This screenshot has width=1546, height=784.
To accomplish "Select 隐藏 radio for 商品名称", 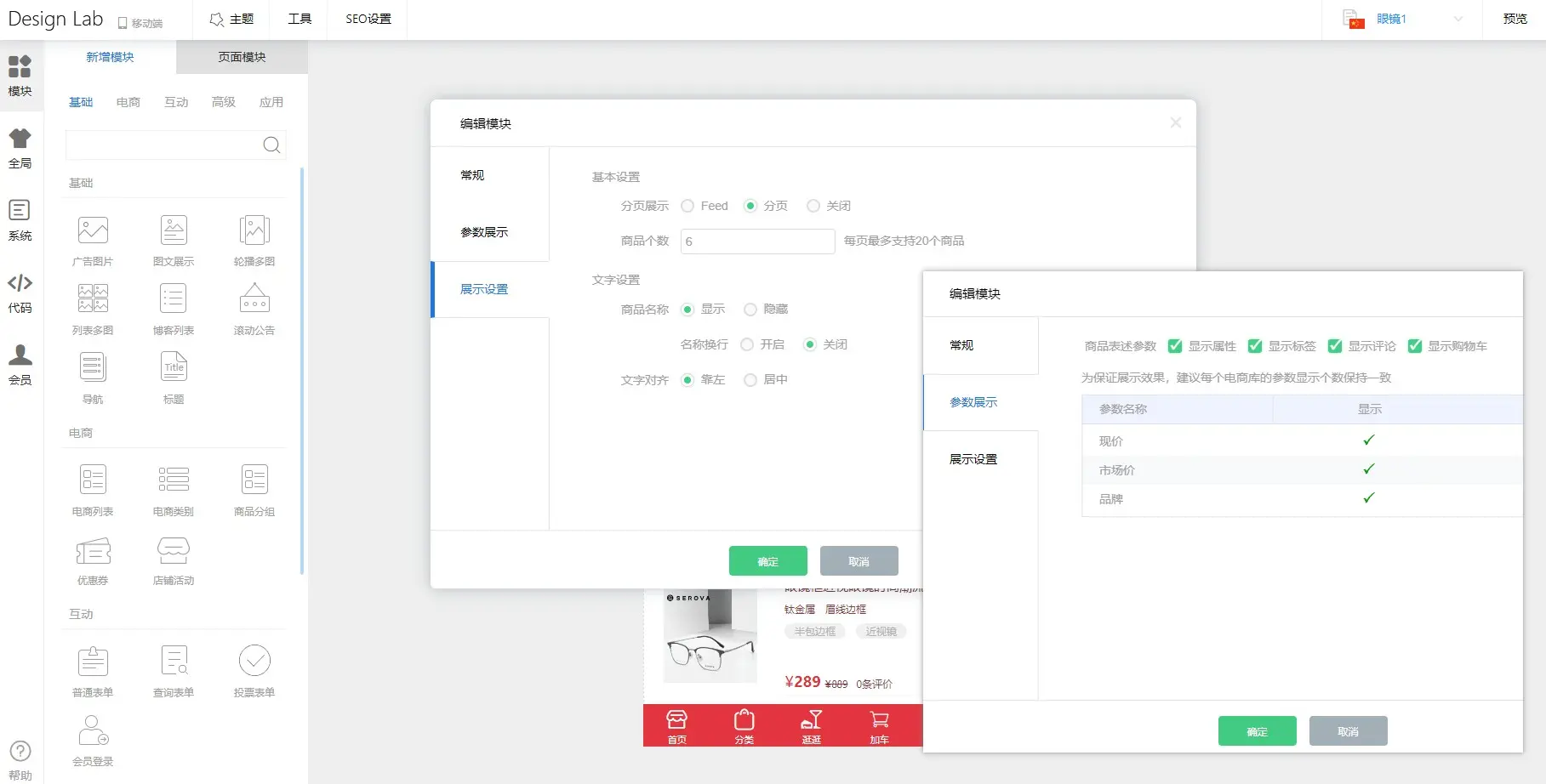I will [x=750, y=310].
